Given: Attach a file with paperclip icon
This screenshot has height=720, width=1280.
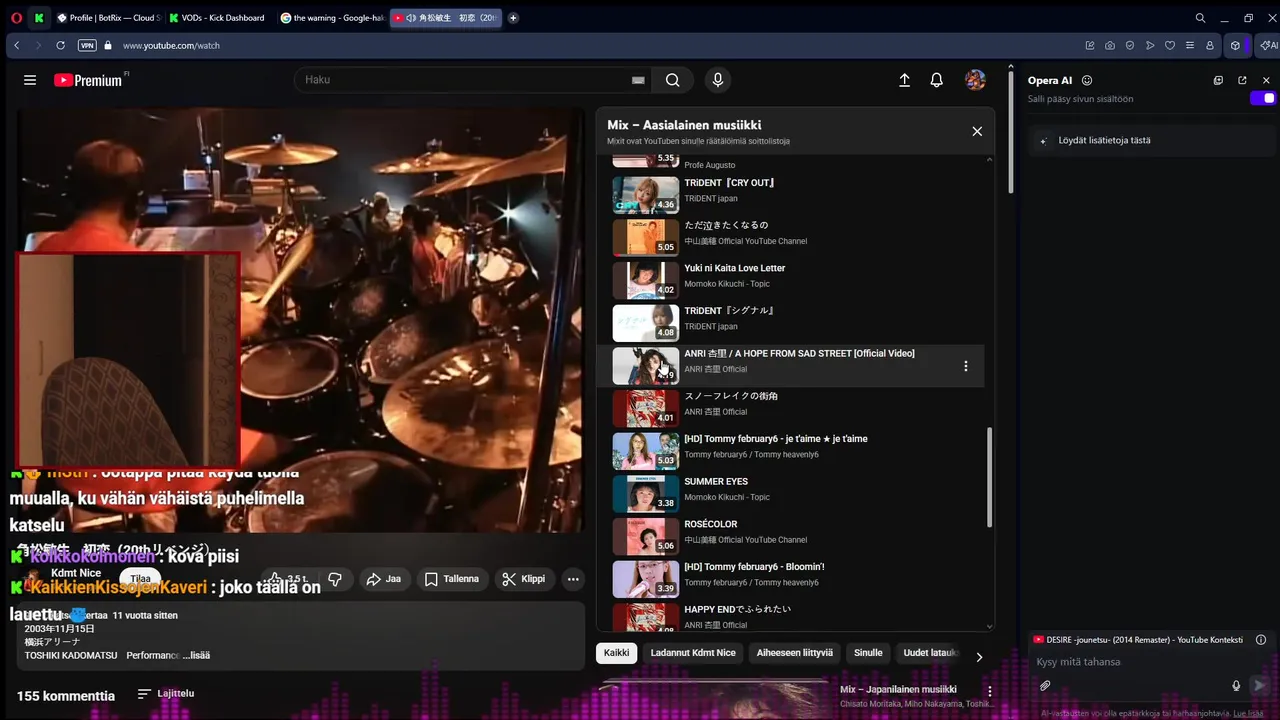Looking at the screenshot, I should click(1045, 686).
